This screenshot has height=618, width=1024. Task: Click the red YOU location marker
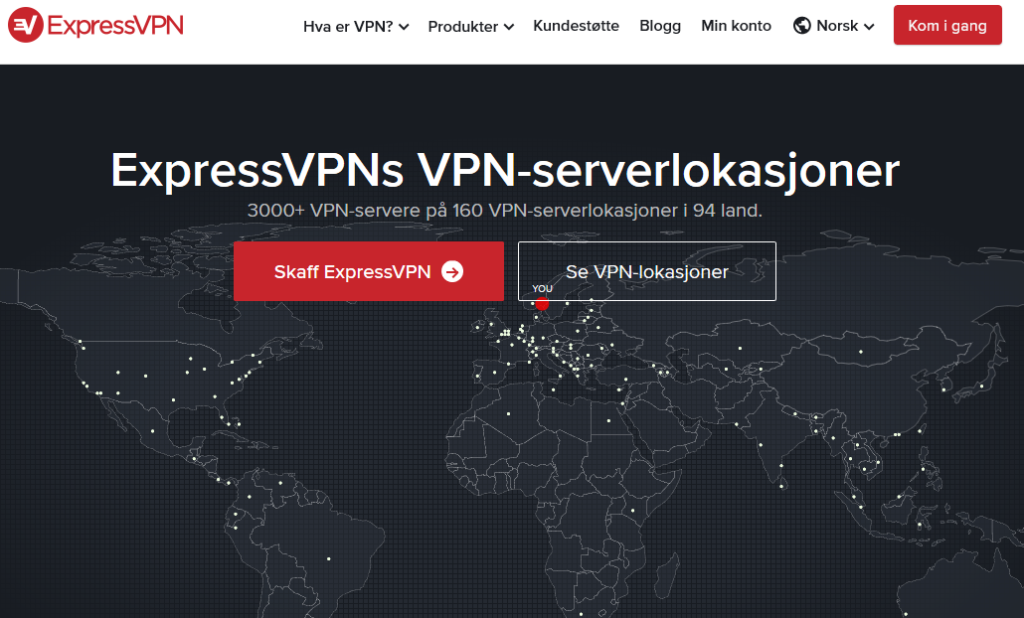542,303
